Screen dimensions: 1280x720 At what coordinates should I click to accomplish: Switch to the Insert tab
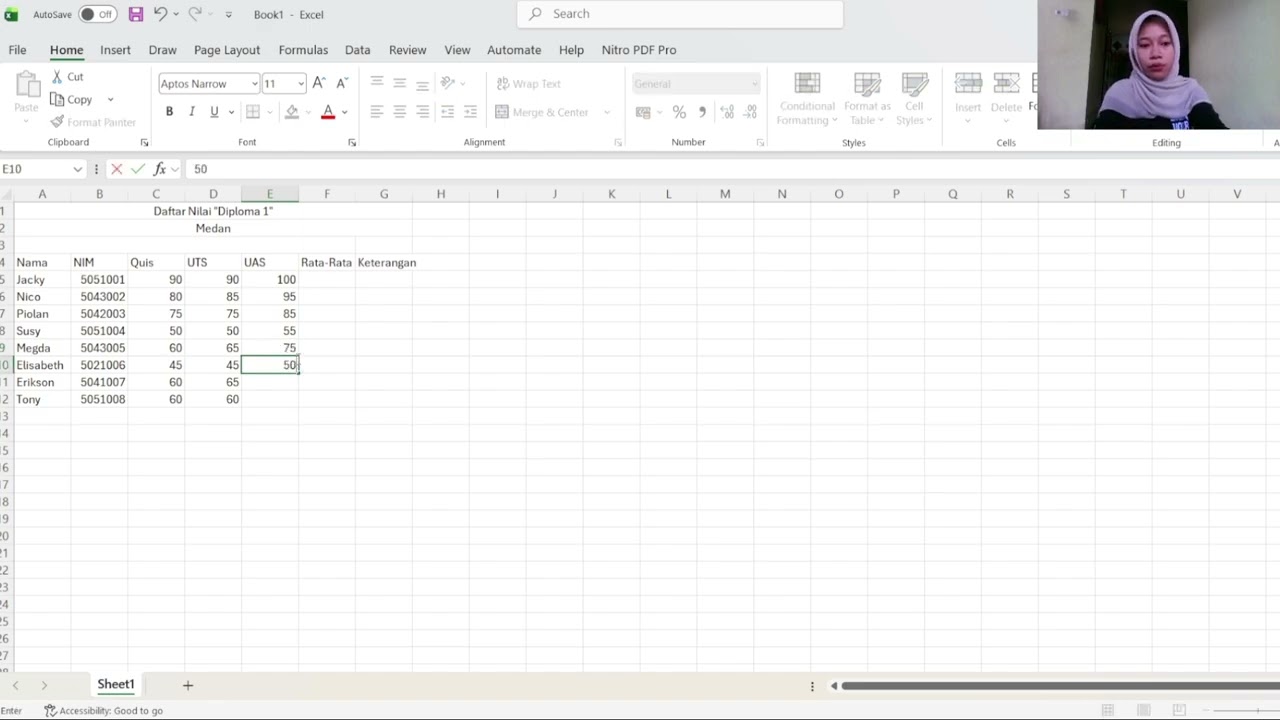point(115,50)
